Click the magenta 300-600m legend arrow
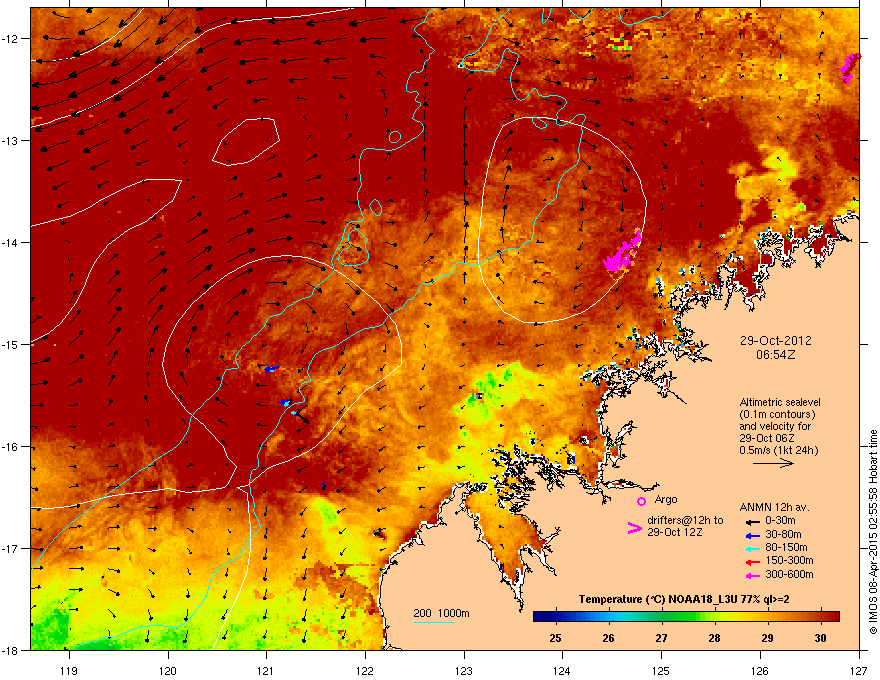 point(753,575)
